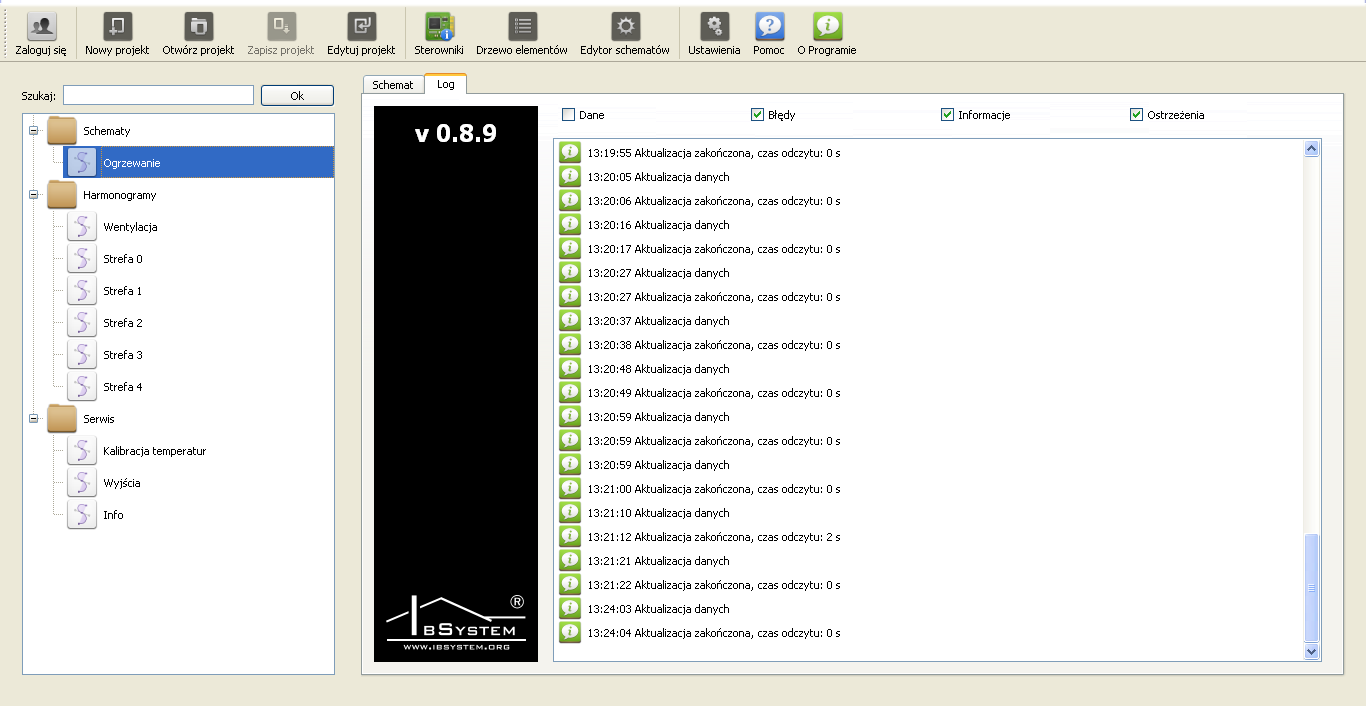This screenshot has width=1366, height=706.
Task: Click the O Programie info icon
Action: pyautogui.click(x=827, y=26)
